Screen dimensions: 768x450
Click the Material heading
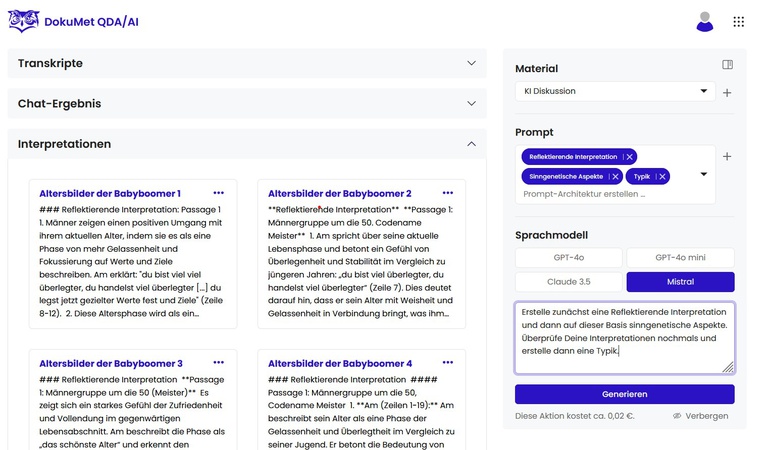[536, 69]
